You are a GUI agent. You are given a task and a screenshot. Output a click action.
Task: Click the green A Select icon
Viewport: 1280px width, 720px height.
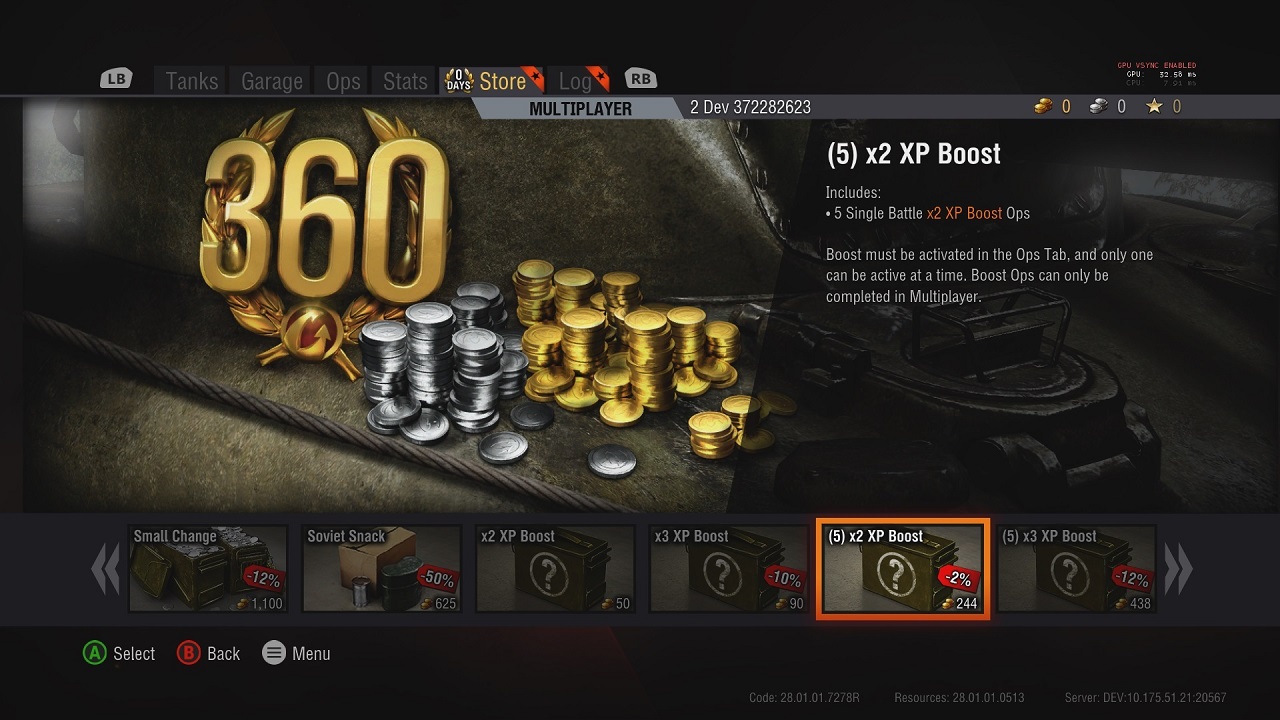(94, 653)
